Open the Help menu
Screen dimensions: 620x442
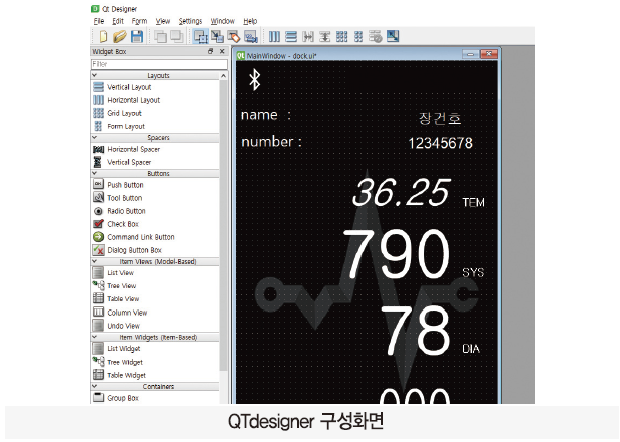click(250, 21)
